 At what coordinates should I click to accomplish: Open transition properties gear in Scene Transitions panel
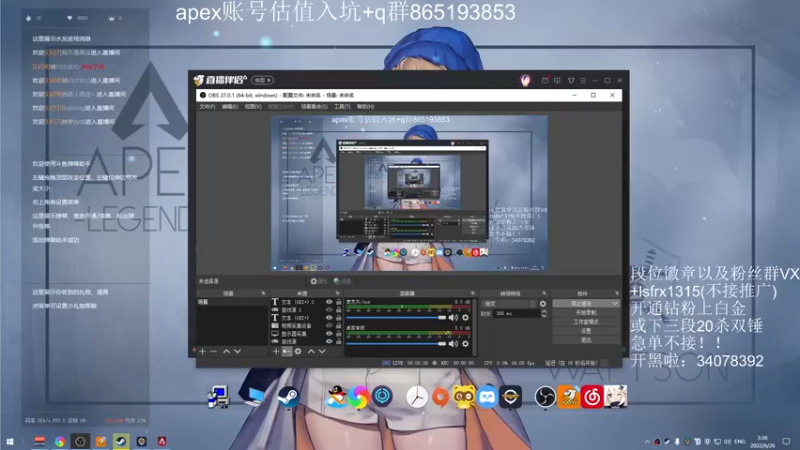coord(543,304)
